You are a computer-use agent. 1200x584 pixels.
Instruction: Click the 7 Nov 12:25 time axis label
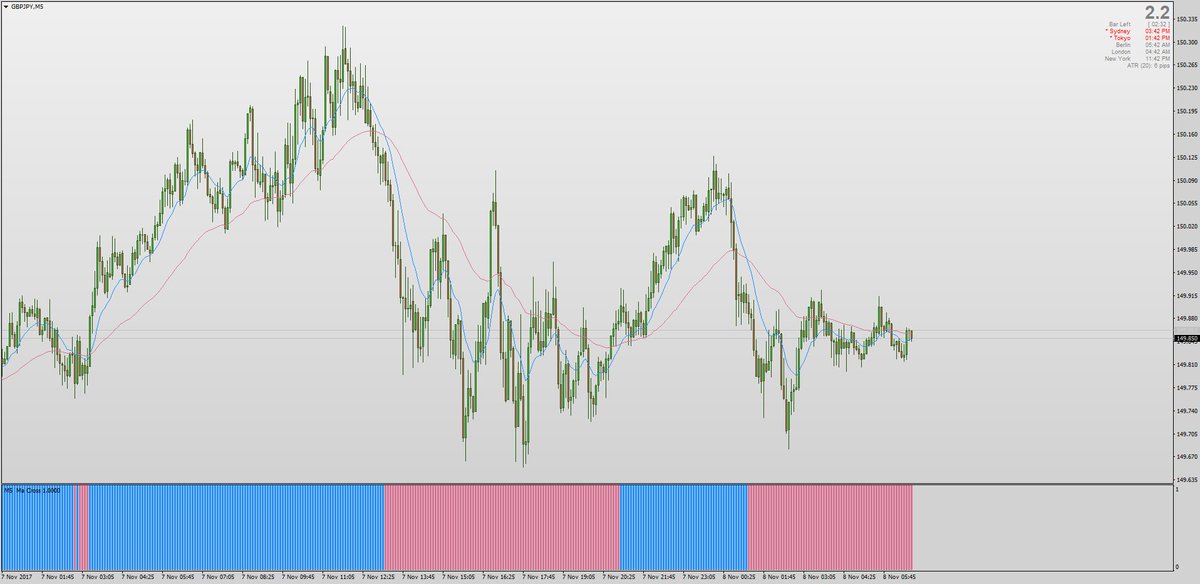pyautogui.click(x=379, y=577)
